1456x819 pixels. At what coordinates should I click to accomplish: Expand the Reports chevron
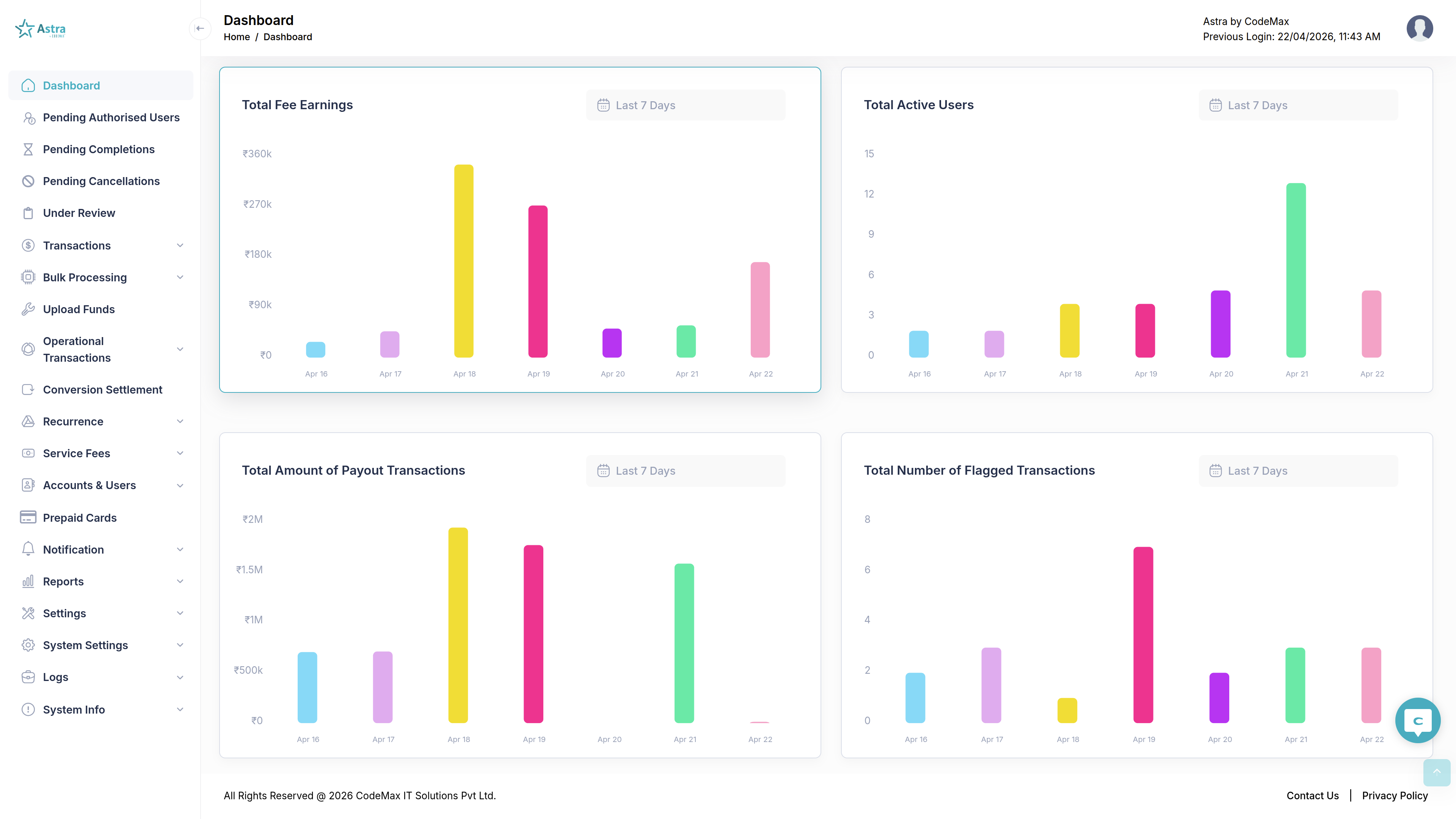tap(180, 582)
